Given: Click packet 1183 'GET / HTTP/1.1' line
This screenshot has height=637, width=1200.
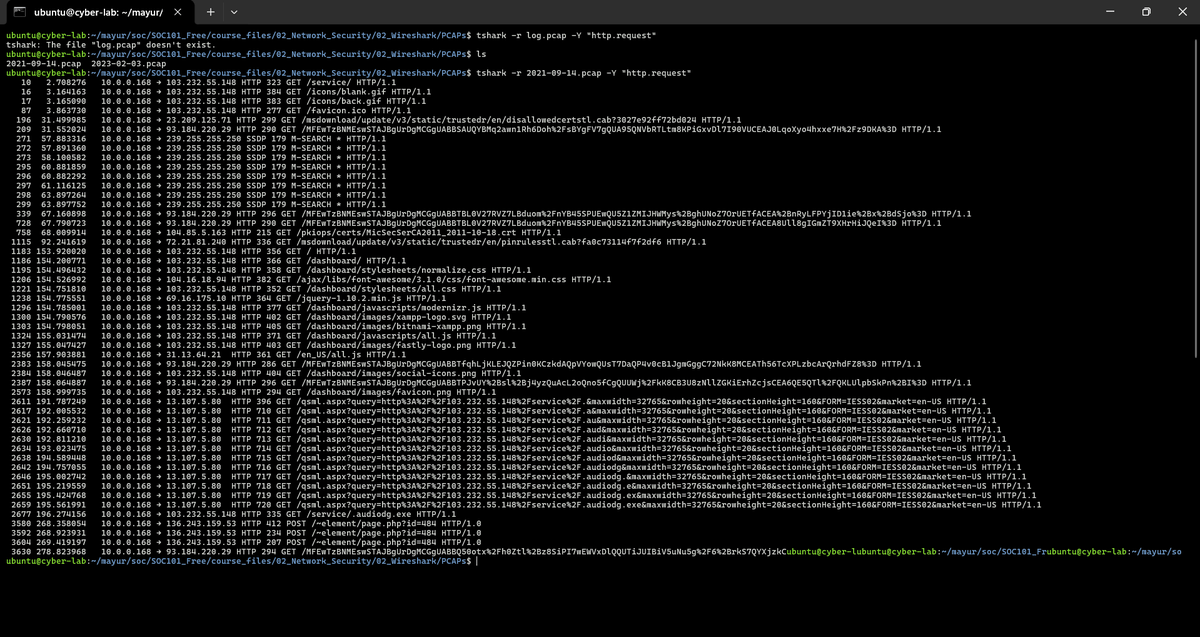Looking at the screenshot, I should point(195,251).
